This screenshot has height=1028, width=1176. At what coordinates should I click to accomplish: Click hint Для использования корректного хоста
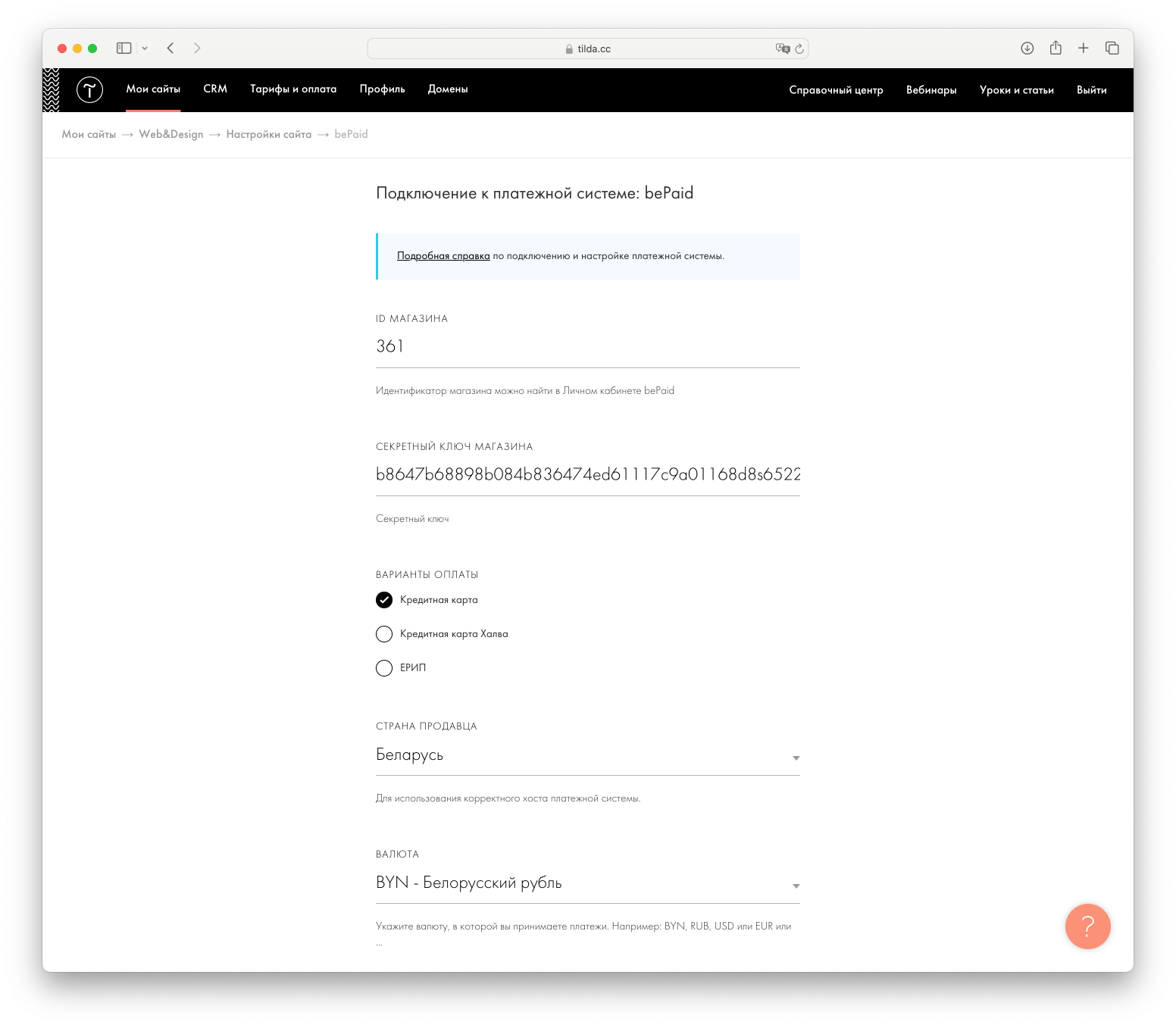[508, 798]
